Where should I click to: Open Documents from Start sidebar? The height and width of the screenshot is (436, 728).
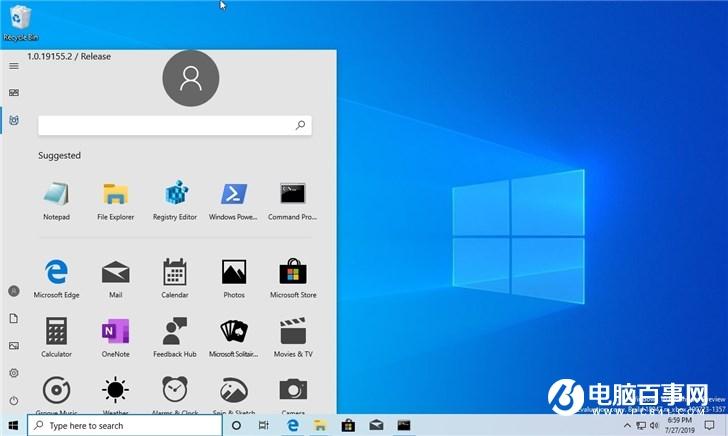(x=14, y=319)
